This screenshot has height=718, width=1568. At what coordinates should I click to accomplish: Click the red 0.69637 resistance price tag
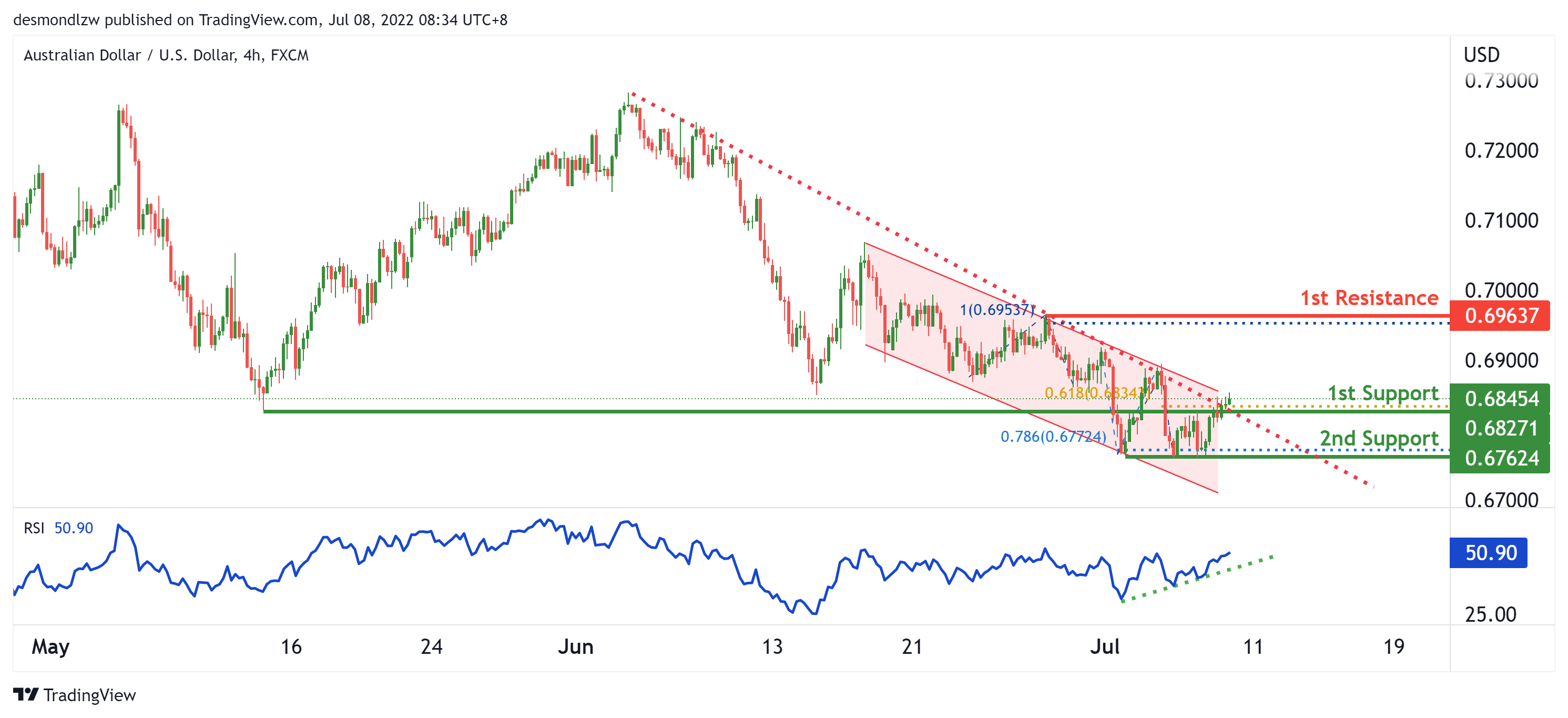point(1501,316)
